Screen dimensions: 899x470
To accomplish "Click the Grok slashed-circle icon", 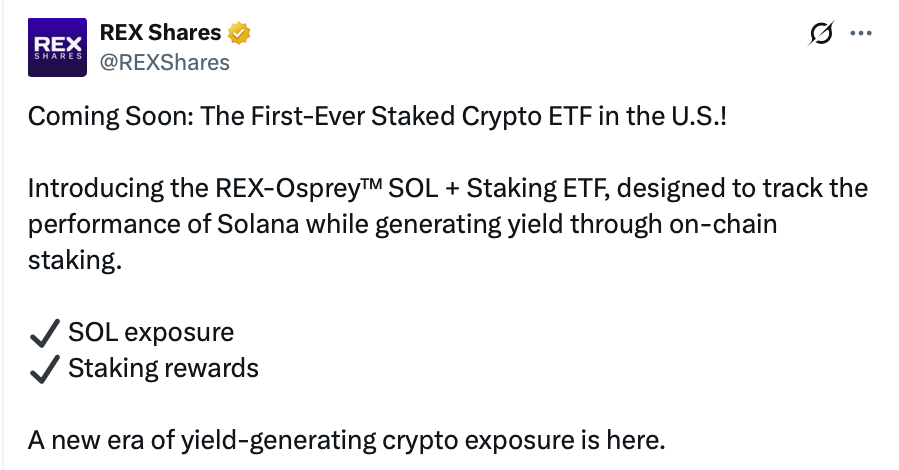I will 820,34.
